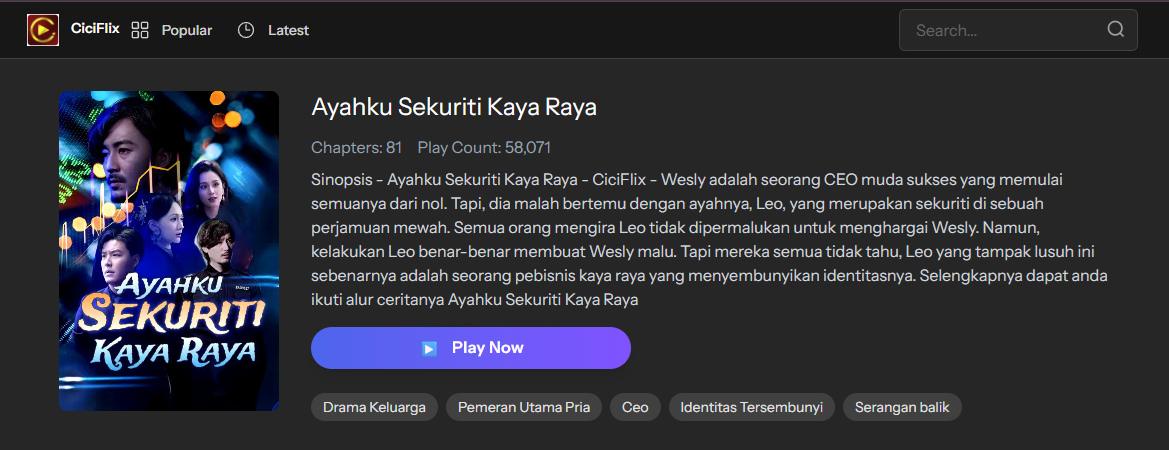This screenshot has width=1169, height=450.
Task: Click the Popular grid icon
Action: [x=140, y=30]
